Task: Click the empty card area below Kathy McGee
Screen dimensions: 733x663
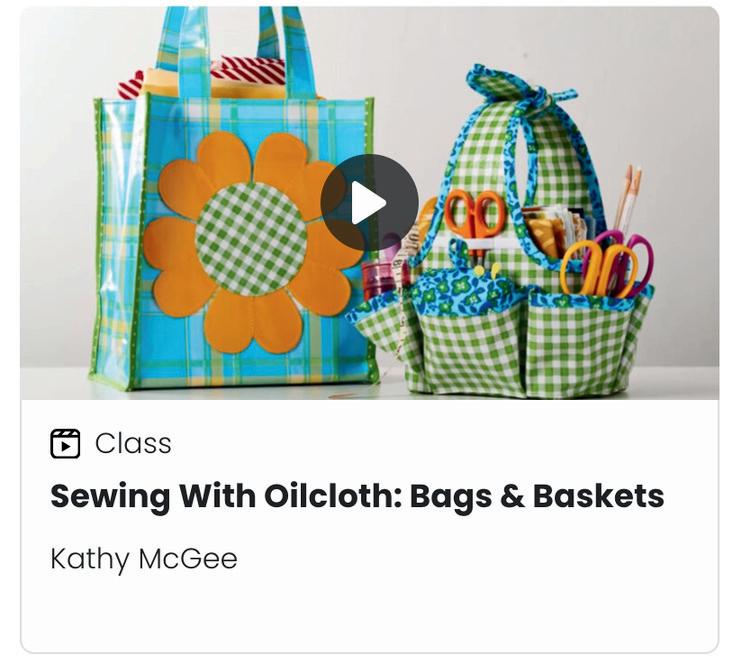Action: tap(369, 615)
